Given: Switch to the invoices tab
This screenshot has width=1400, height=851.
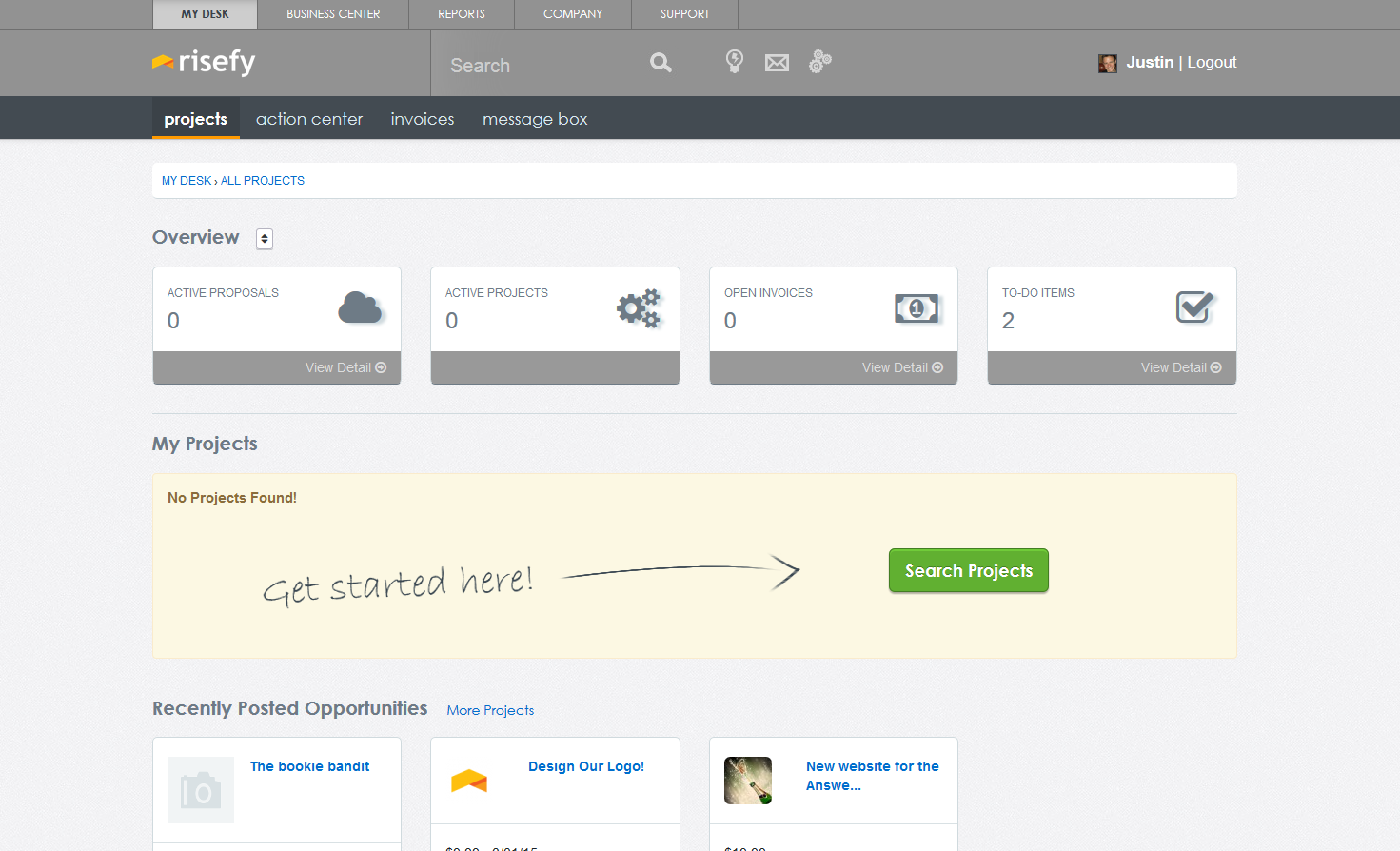Looking at the screenshot, I should coord(423,119).
